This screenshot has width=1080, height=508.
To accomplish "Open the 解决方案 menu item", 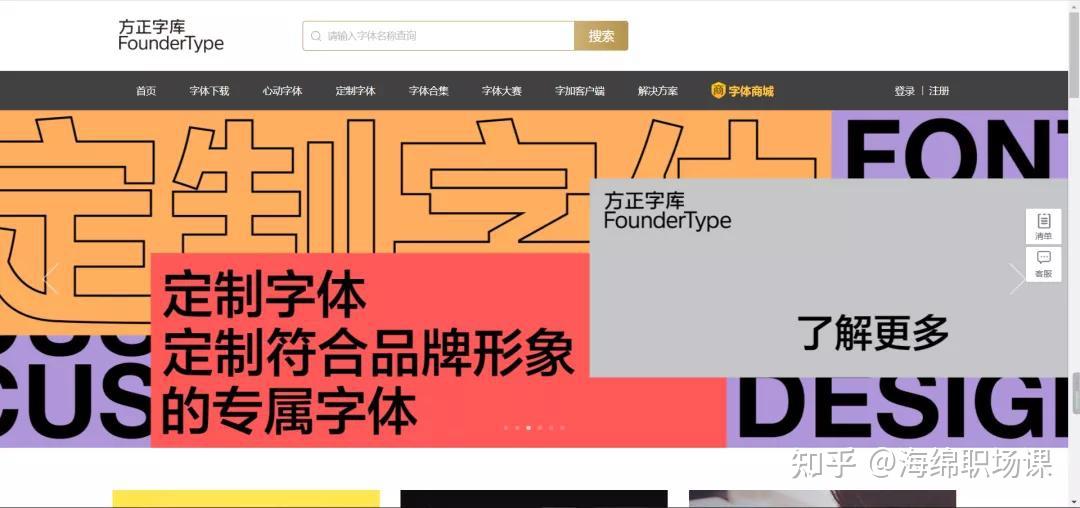I will tap(658, 91).
